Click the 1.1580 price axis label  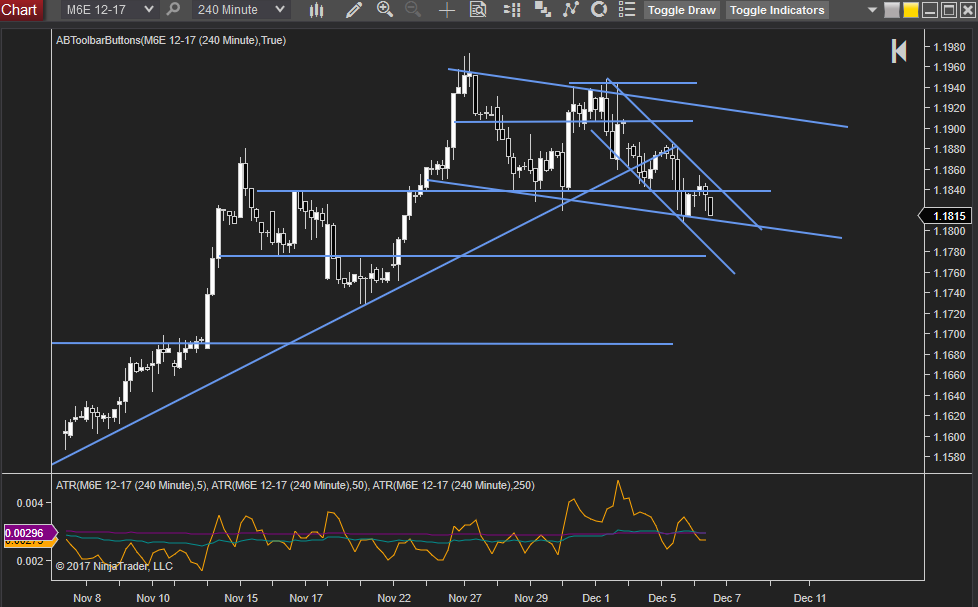coord(949,457)
